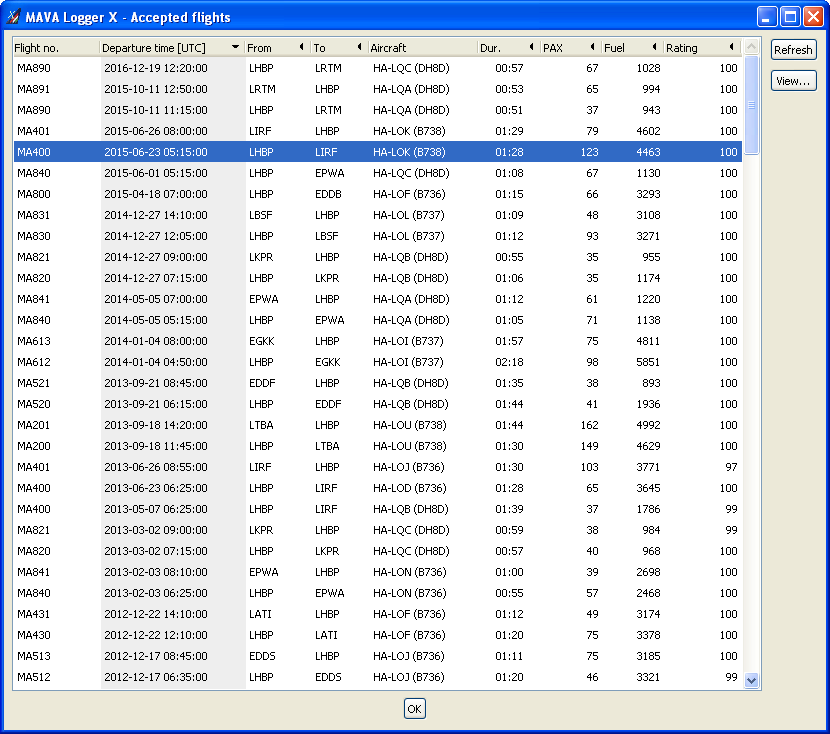
Task: Confirm with the OK button
Action: tap(414, 709)
